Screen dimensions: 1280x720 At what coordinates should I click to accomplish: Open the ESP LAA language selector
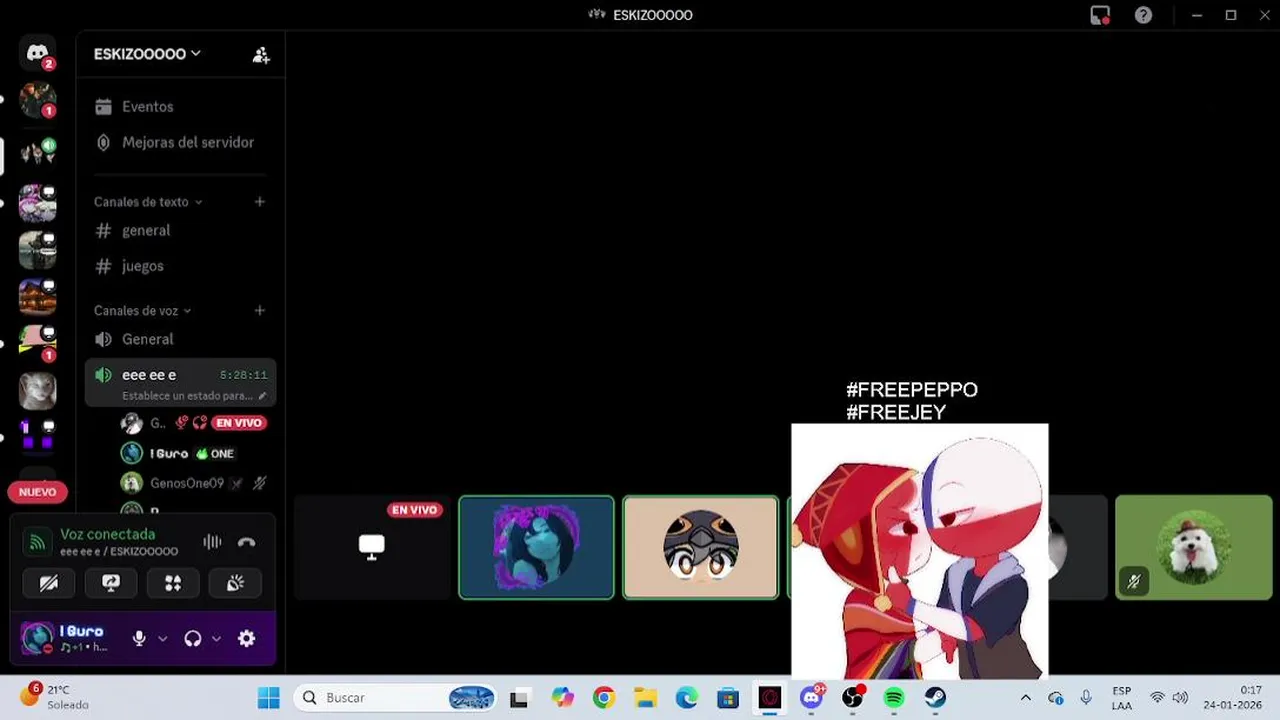tap(1122, 698)
